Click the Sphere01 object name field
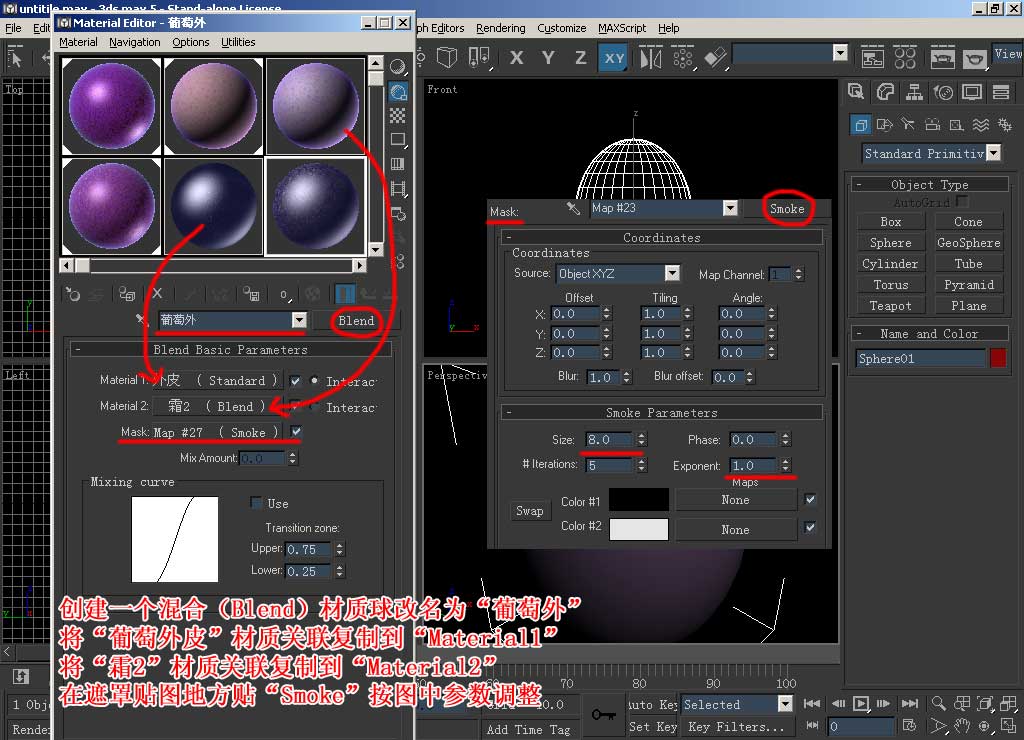 [x=920, y=358]
